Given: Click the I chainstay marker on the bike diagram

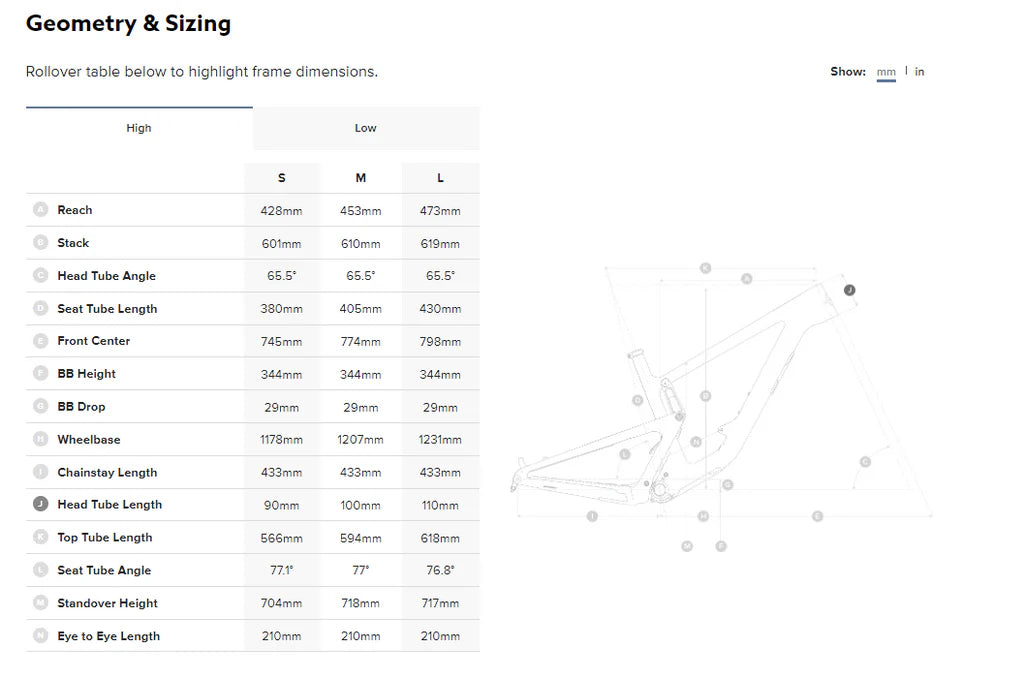Looking at the screenshot, I should click(592, 516).
